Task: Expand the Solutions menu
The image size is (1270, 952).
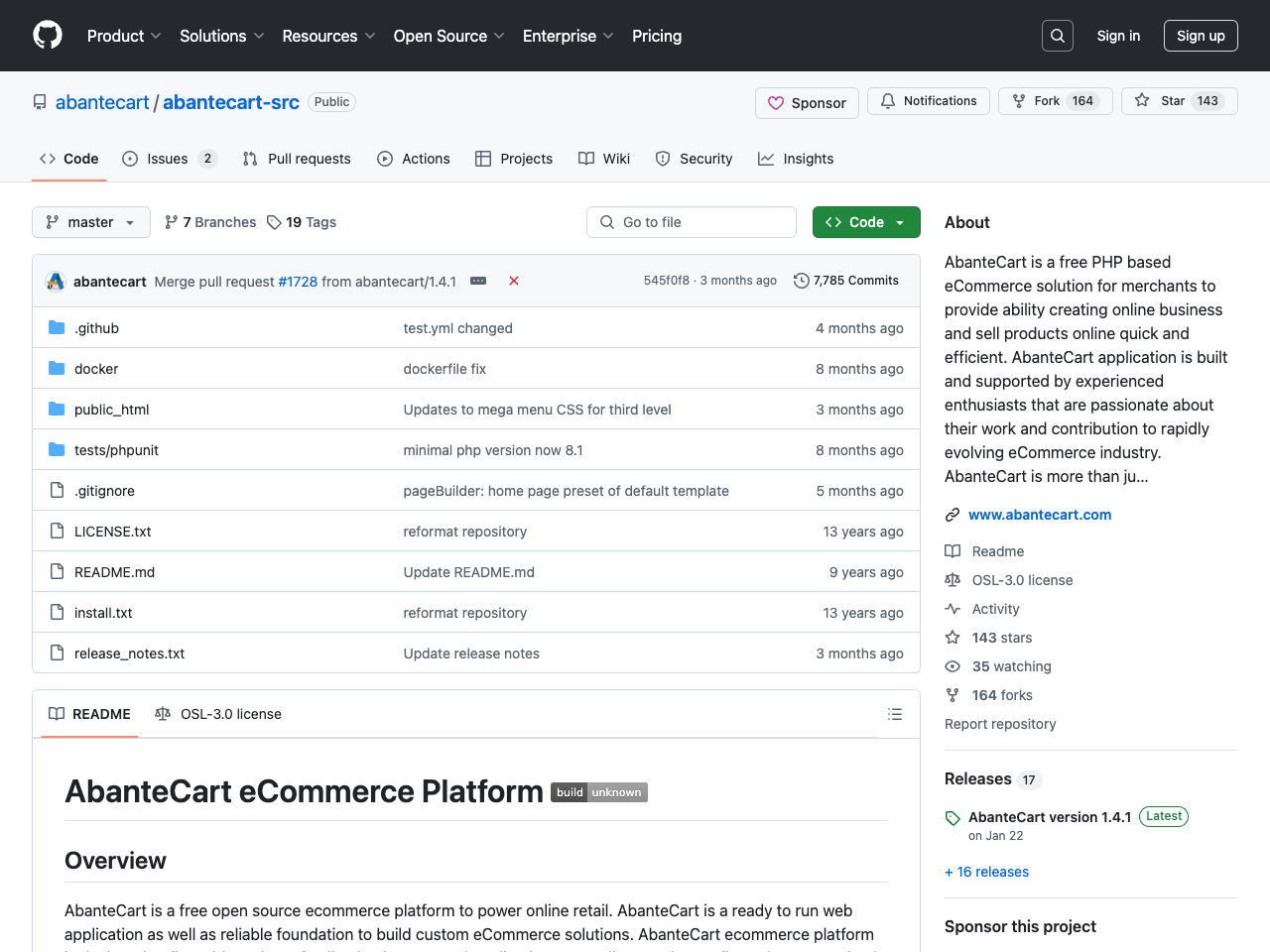Action: (222, 36)
